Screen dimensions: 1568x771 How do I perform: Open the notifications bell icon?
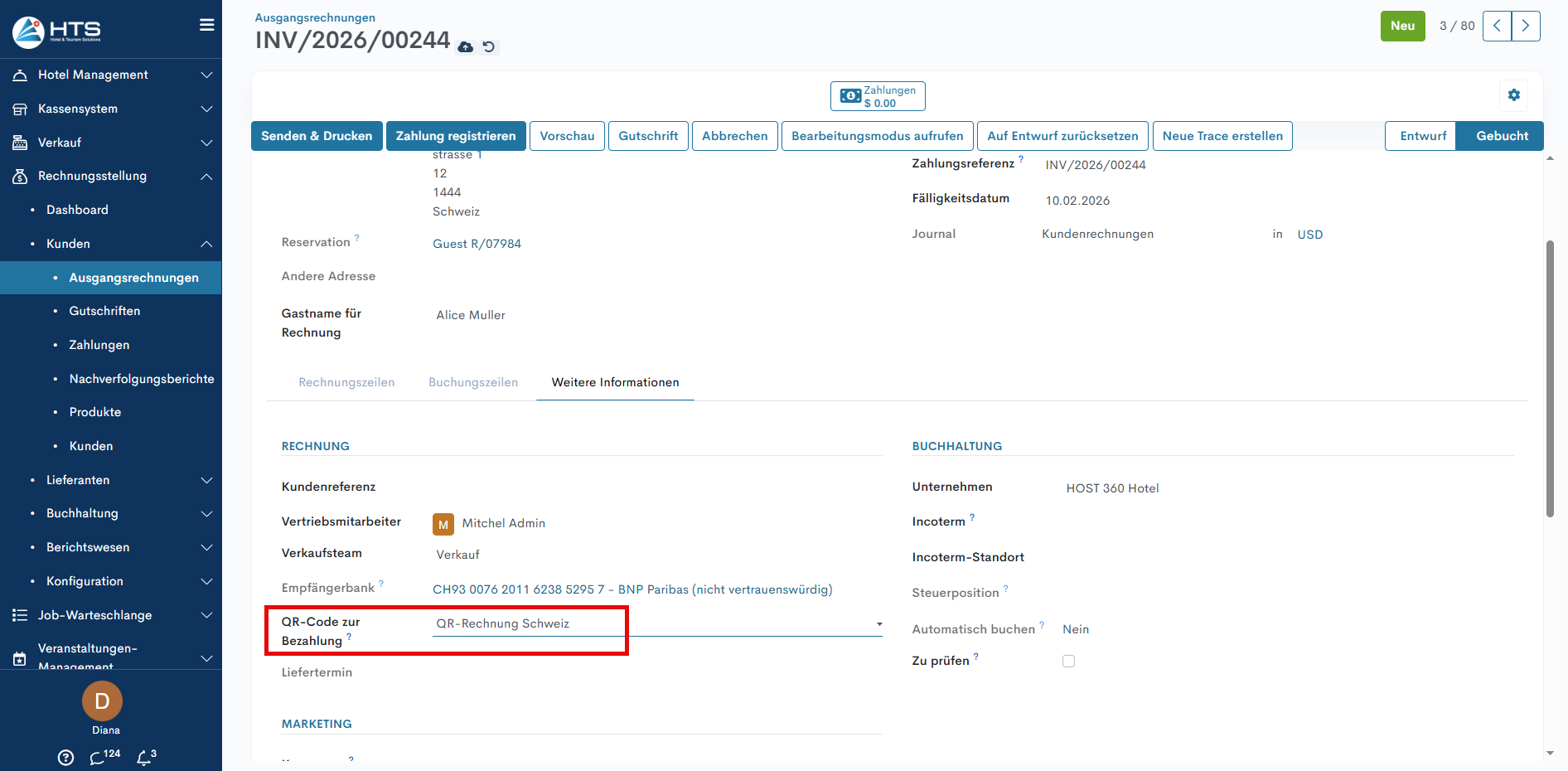145,758
